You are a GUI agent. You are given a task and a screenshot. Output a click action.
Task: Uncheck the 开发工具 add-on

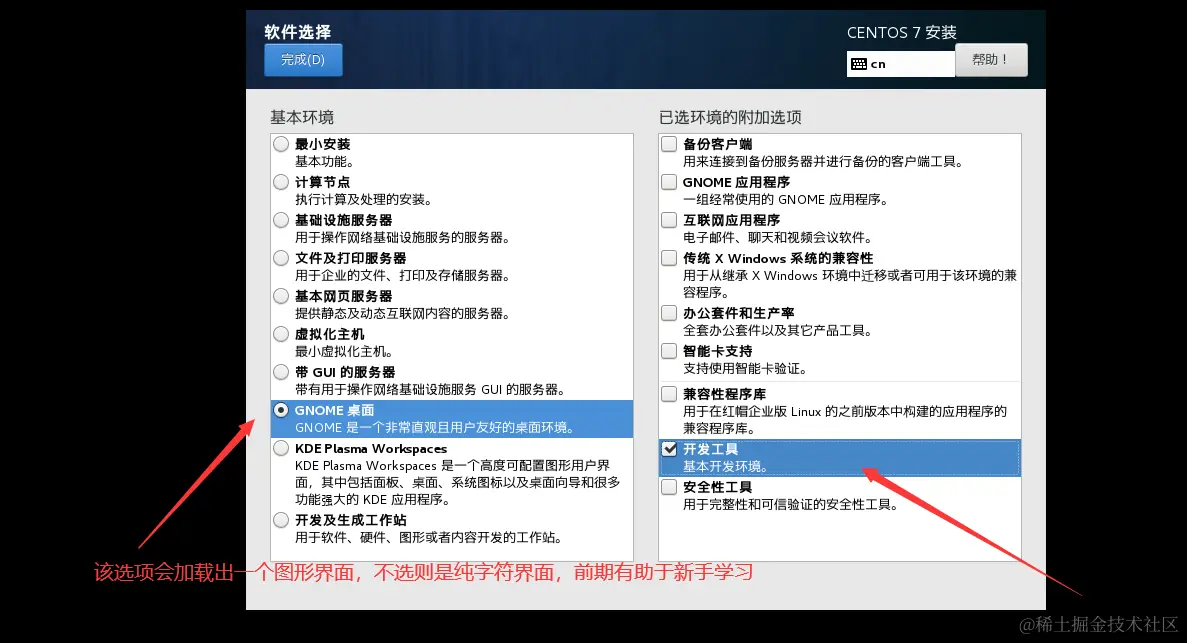[x=668, y=448]
